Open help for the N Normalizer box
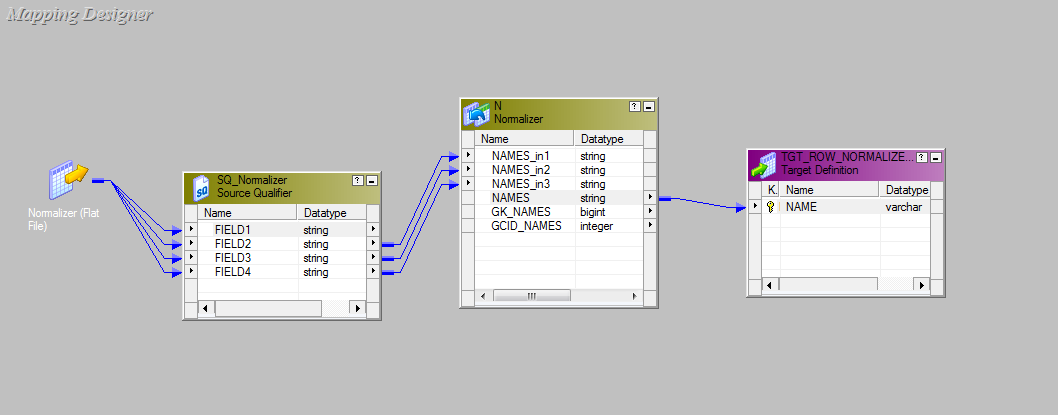This screenshot has width=1058, height=415. 635,107
